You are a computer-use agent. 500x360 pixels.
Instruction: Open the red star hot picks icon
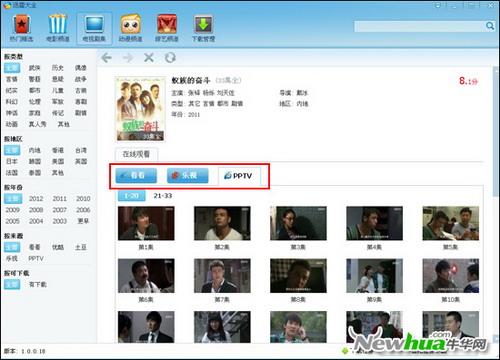pos(22,24)
